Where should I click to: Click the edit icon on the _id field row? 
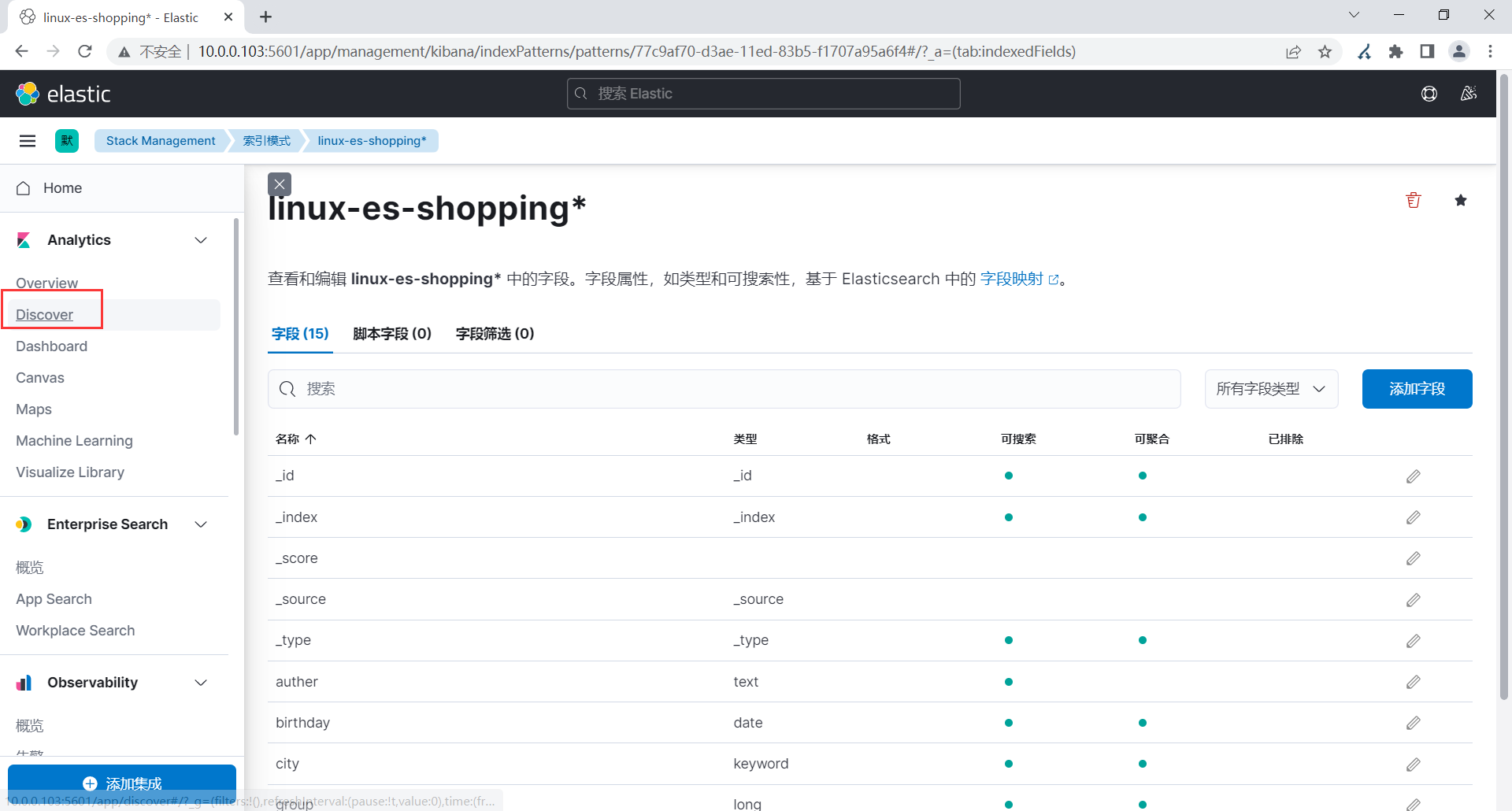(x=1413, y=476)
